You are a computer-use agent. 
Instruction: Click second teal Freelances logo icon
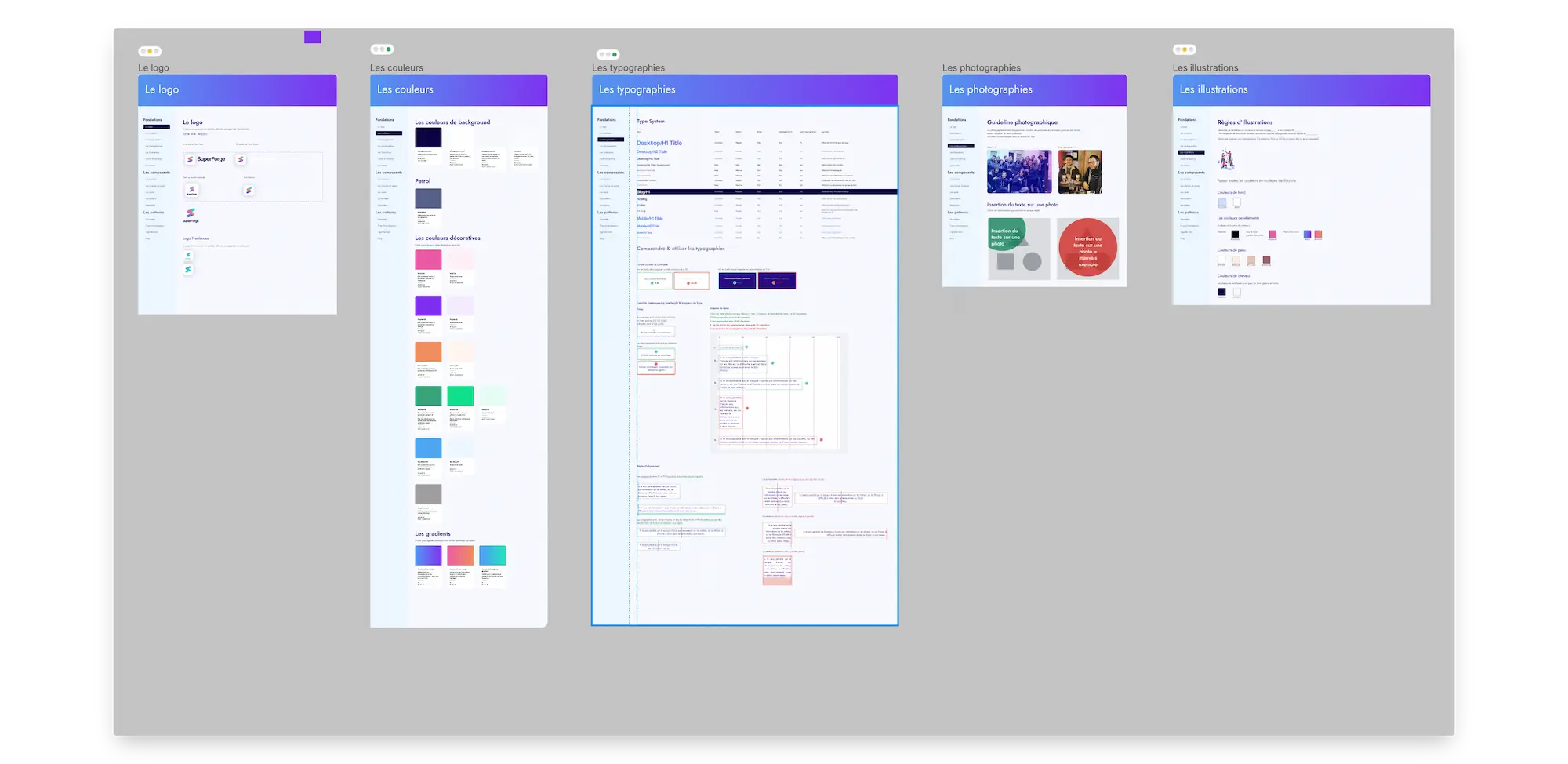pos(188,270)
